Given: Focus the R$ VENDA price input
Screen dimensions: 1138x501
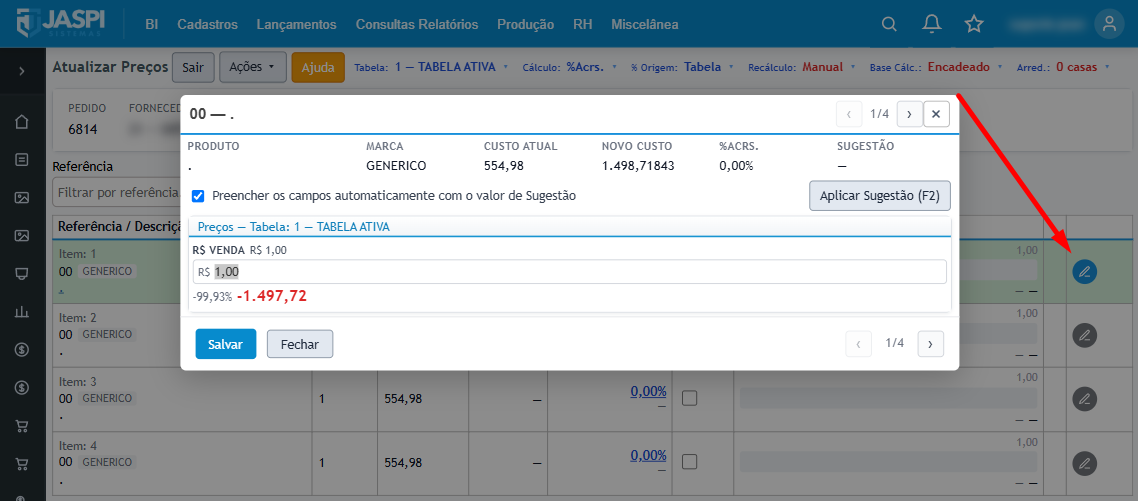Looking at the screenshot, I should coord(570,272).
